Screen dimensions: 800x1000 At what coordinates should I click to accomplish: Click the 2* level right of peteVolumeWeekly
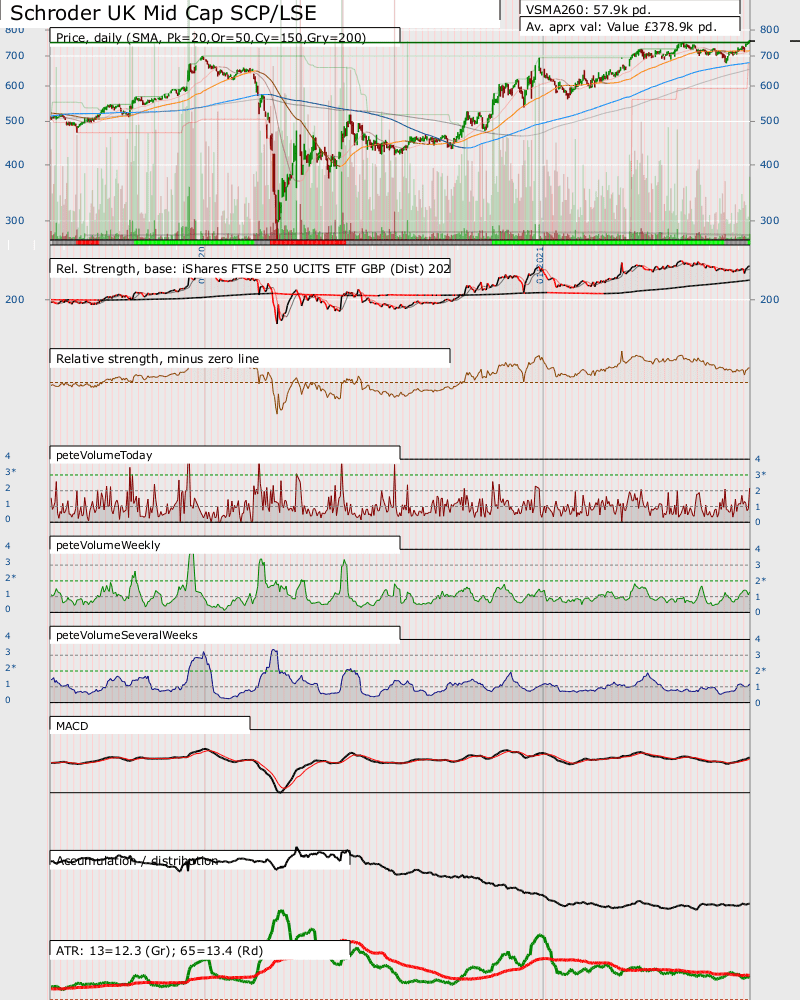[x=760, y=580]
